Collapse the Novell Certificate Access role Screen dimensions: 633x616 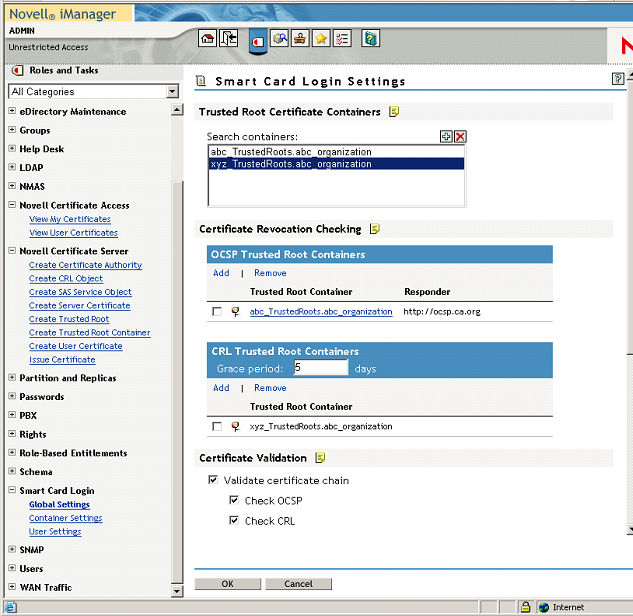[13, 205]
